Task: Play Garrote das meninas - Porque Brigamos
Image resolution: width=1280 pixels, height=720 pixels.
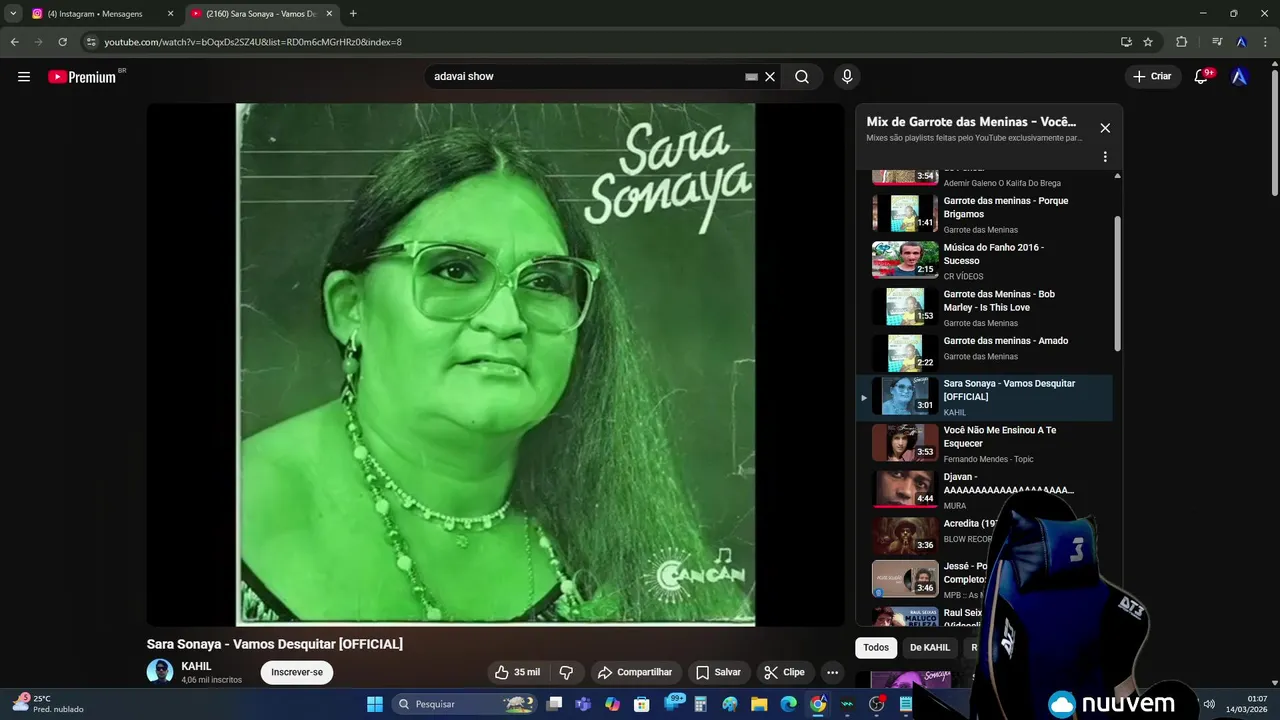Action: coord(984,214)
